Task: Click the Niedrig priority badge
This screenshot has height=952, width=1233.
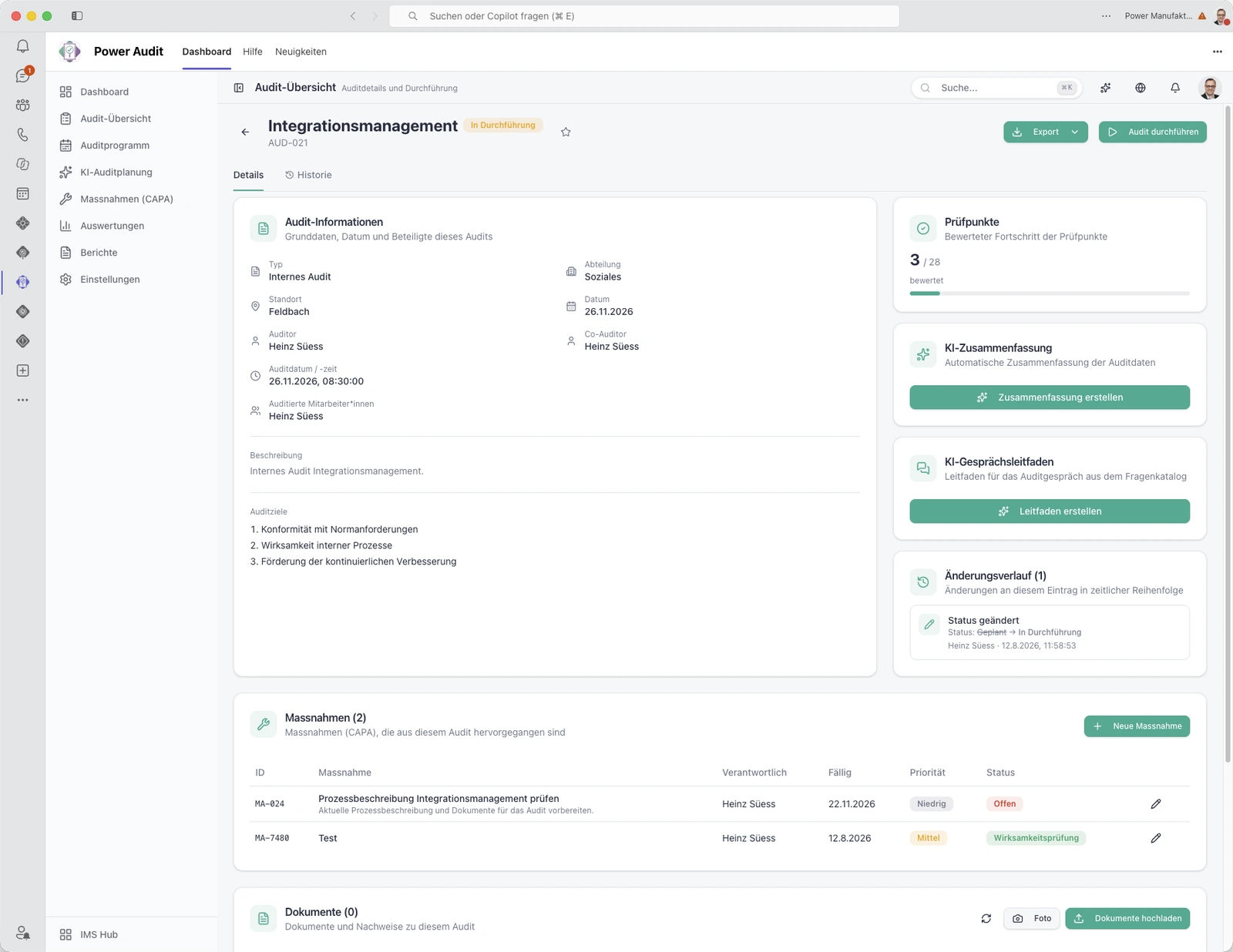Action: point(931,804)
